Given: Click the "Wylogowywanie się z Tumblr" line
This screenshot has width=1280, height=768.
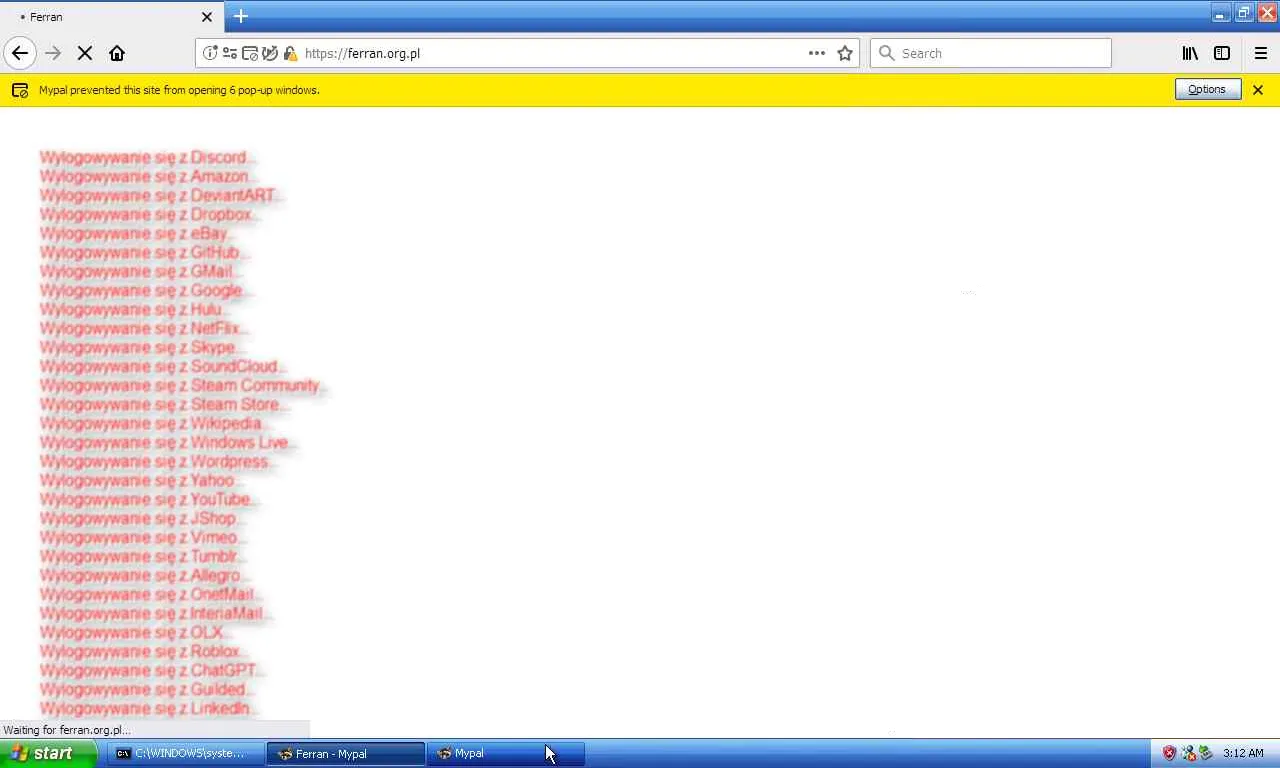Looking at the screenshot, I should pos(141,556).
